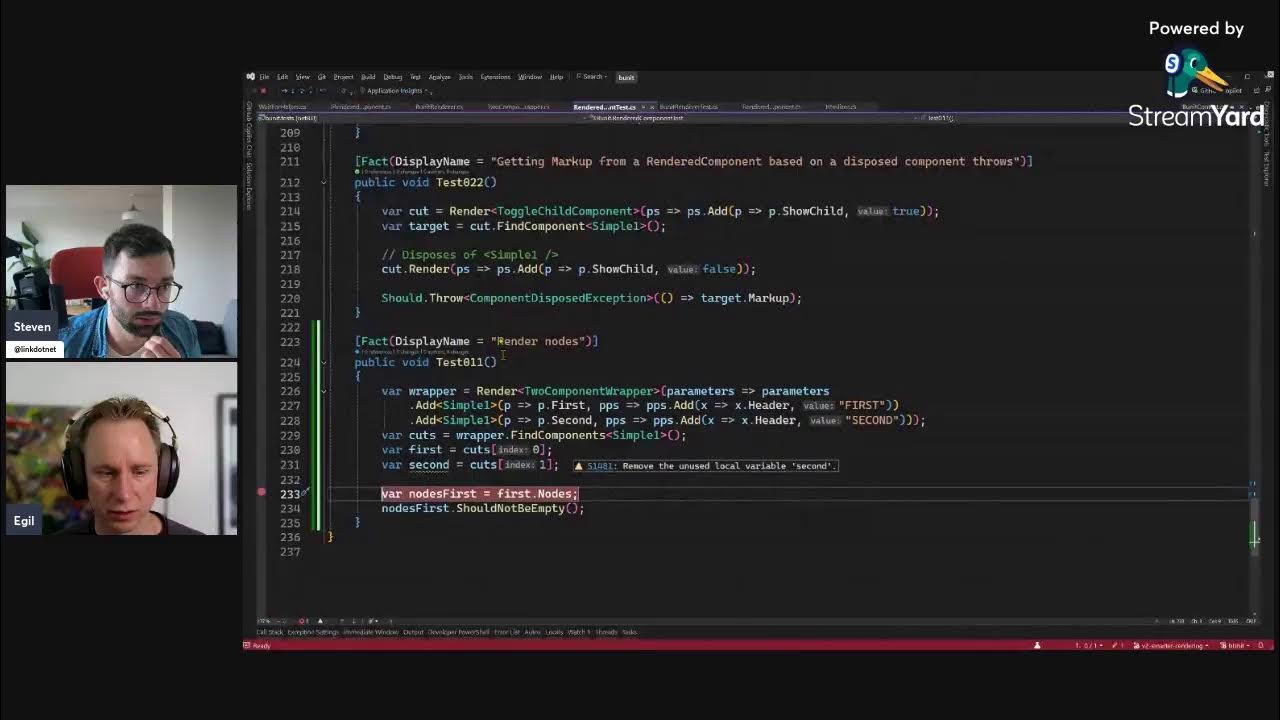Toggle the breakpoint glyph margin on line 233
Screen dimensions: 1280x720
pyautogui.click(x=261, y=493)
